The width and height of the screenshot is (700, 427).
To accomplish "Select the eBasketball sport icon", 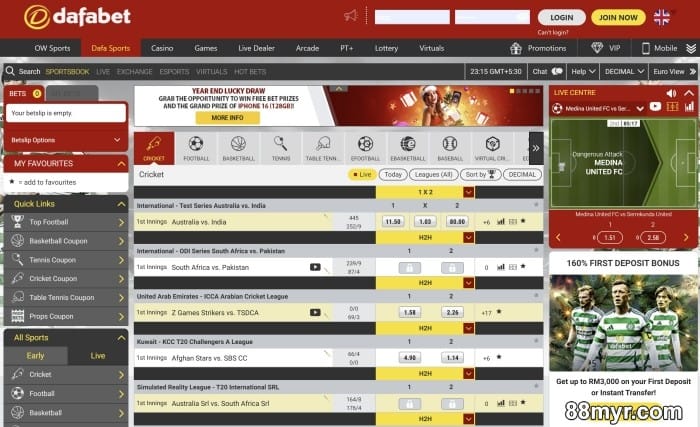I will [x=408, y=148].
